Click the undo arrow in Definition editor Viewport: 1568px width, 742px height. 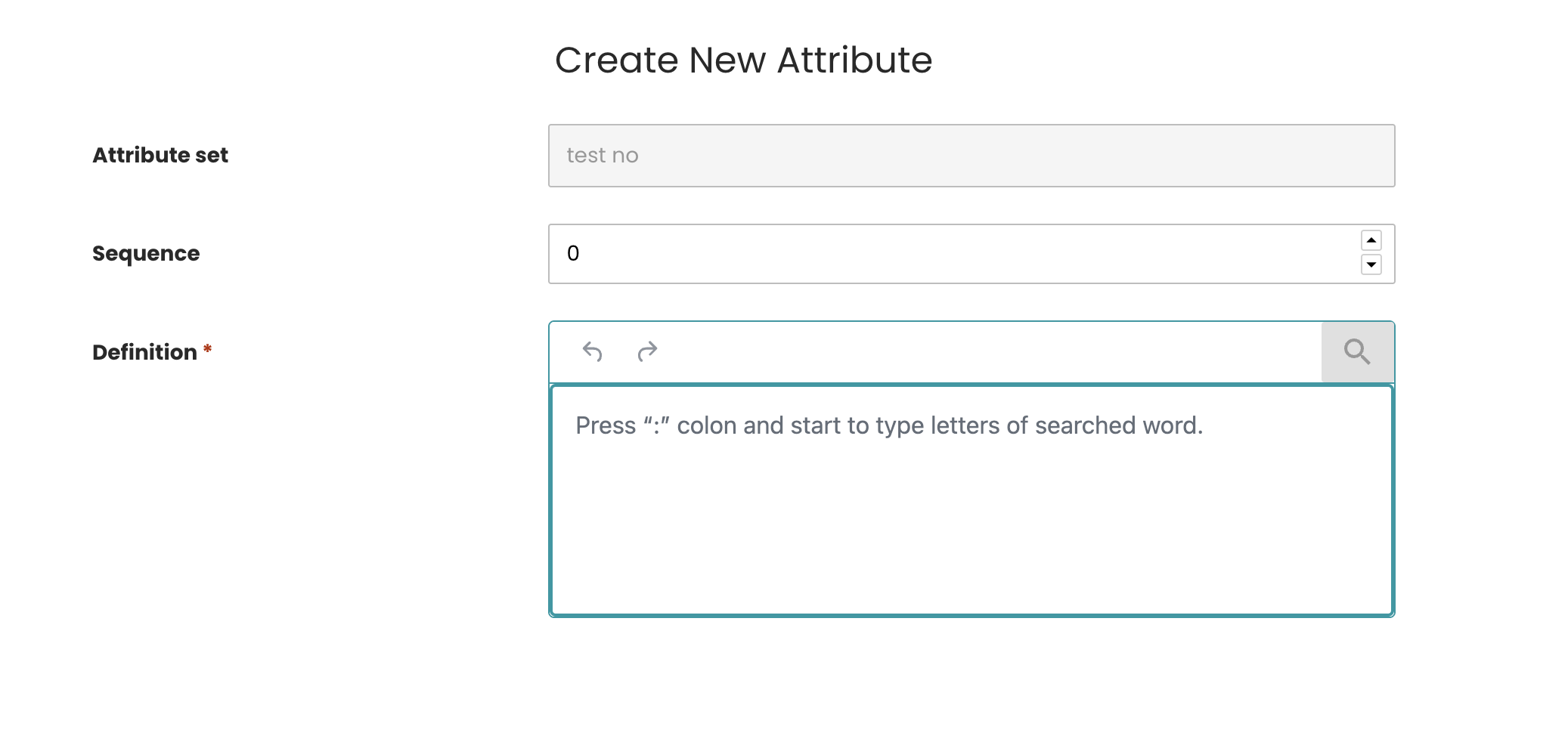pos(592,351)
